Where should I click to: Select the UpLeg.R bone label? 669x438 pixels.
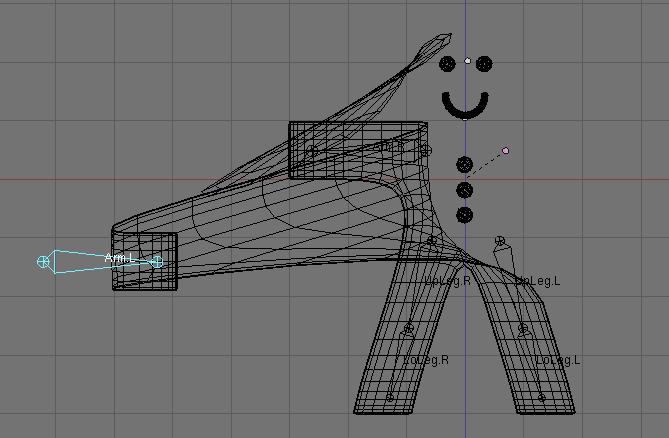448,281
